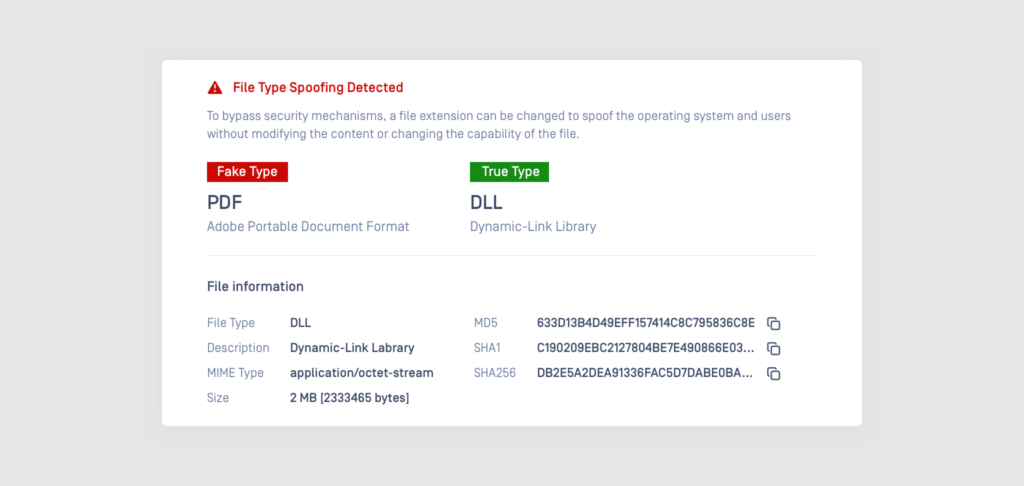This screenshot has width=1024, height=486.
Task: Copy the SHA256 hash value
Action: click(x=773, y=373)
